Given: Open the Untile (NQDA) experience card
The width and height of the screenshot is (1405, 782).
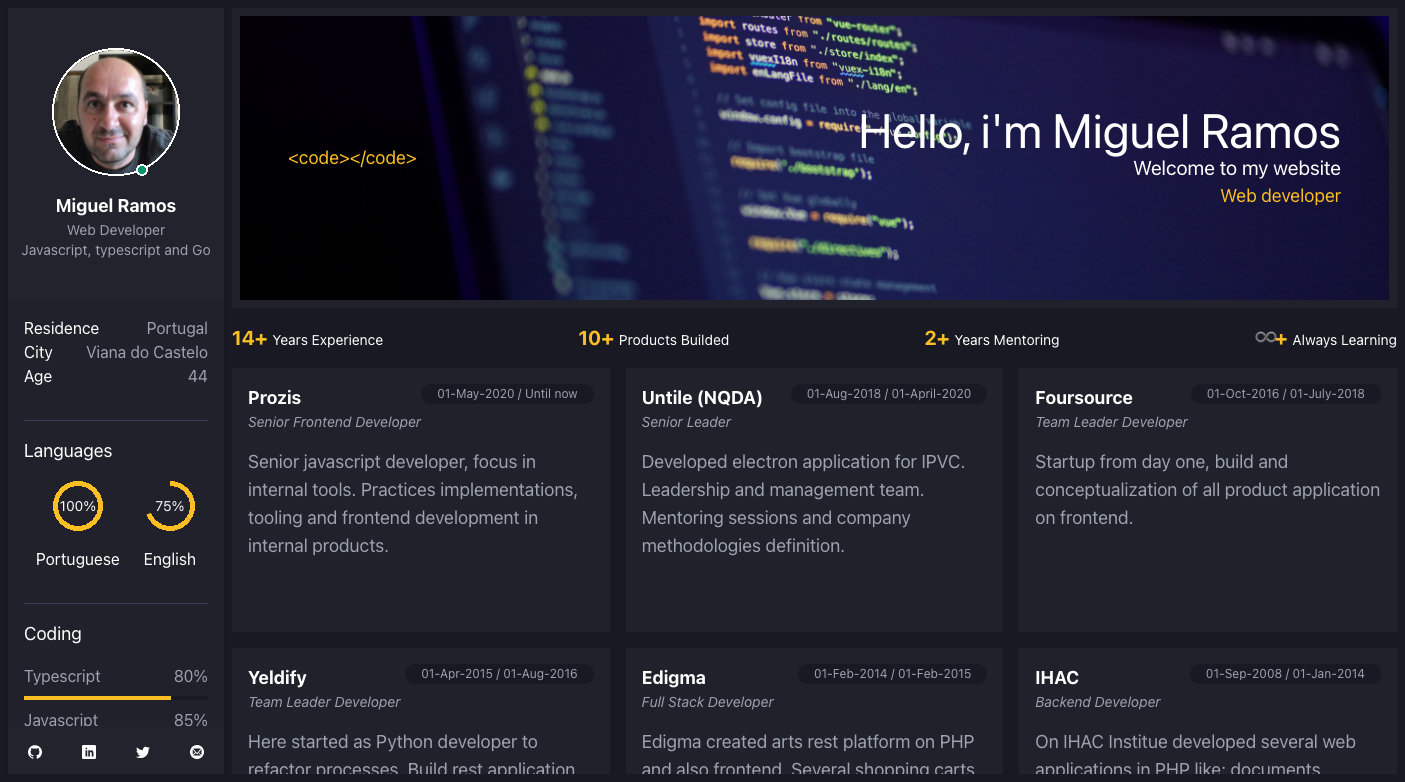Looking at the screenshot, I should point(813,500).
